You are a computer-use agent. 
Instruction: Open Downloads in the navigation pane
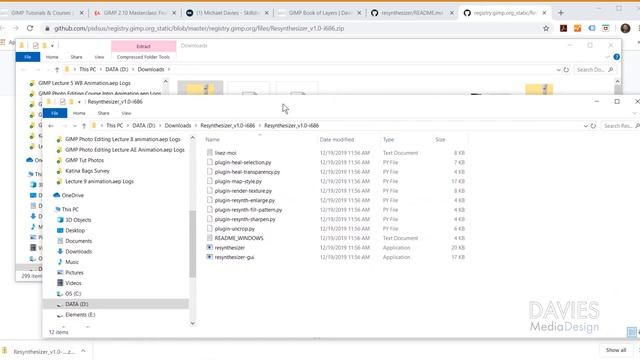tap(78, 252)
